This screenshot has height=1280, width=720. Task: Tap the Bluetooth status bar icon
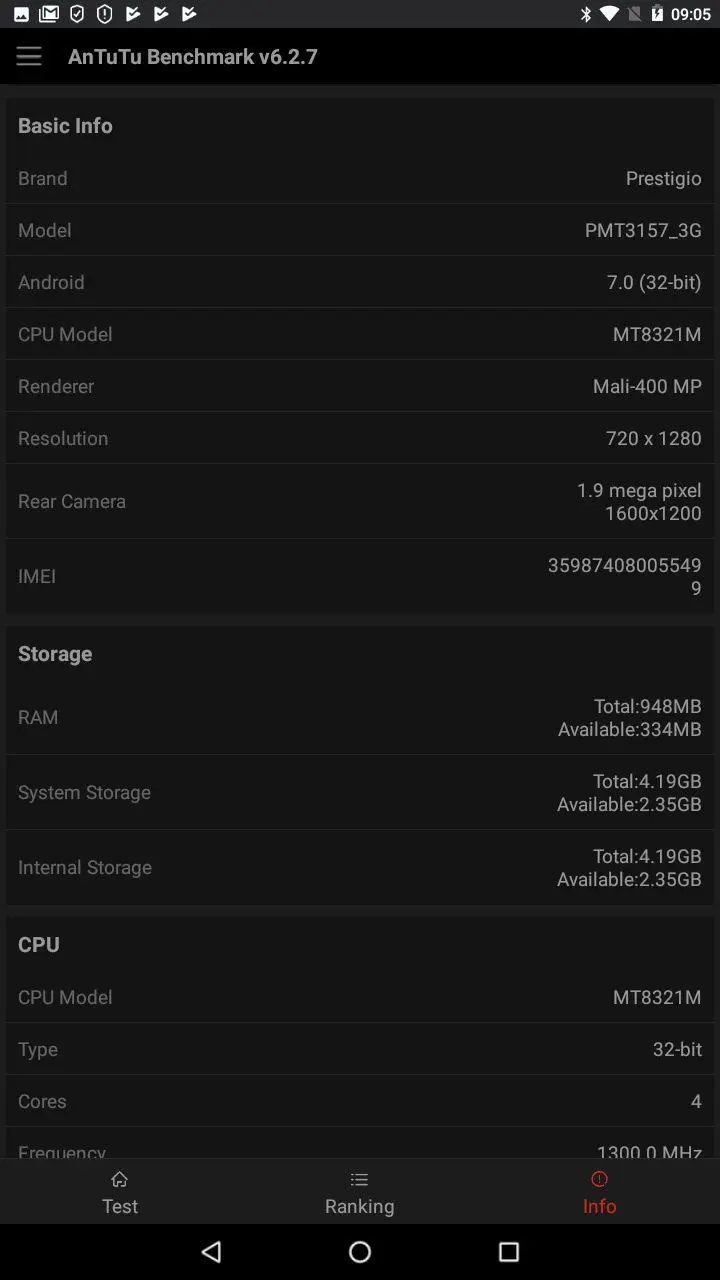[x=586, y=14]
